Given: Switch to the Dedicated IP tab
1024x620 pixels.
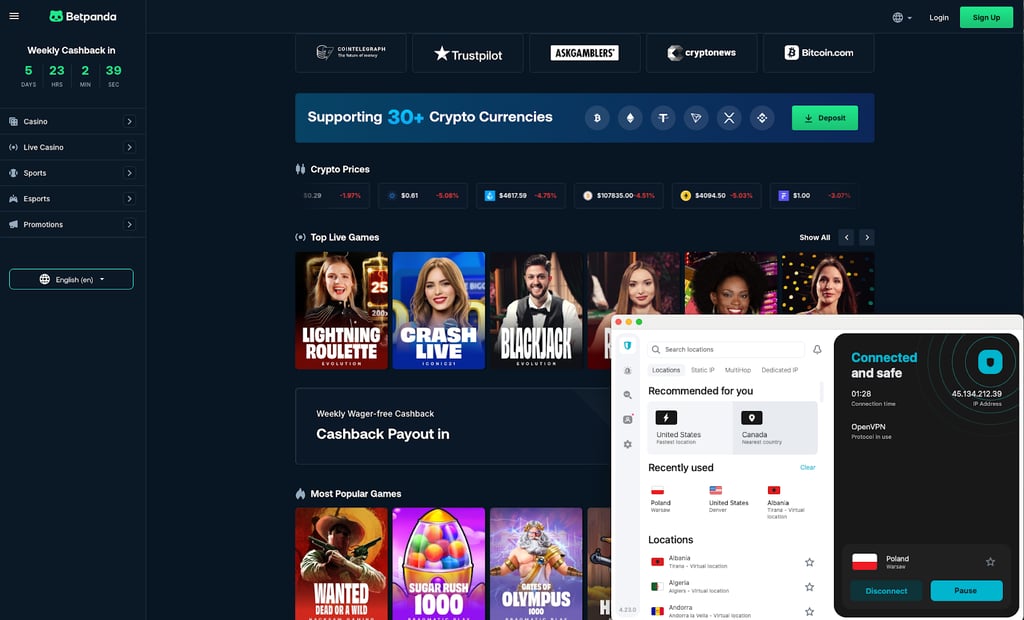Looking at the screenshot, I should coord(780,370).
